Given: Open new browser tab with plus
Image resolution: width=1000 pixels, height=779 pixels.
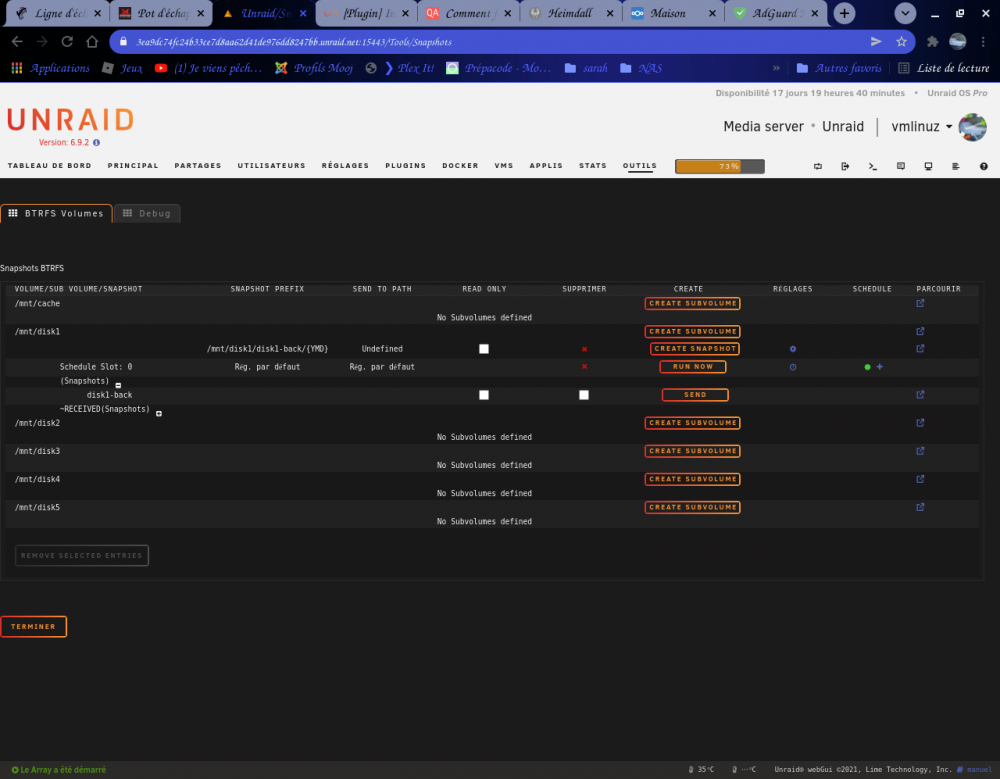Looking at the screenshot, I should pos(844,13).
